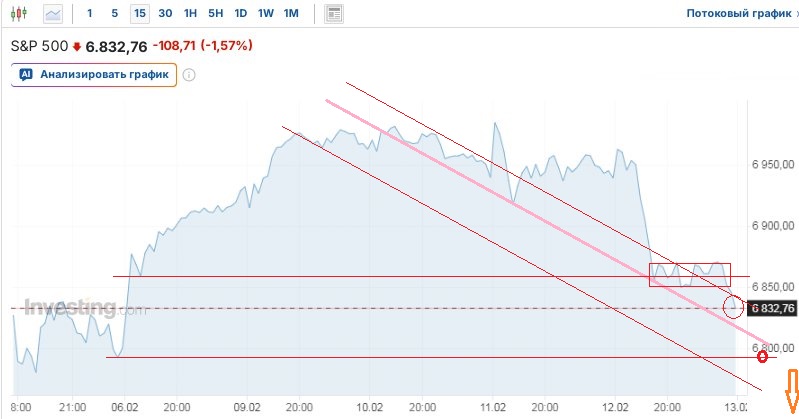This screenshot has width=799, height=419.
Task: Click the 6 832,76 current price label
Action: click(772, 308)
